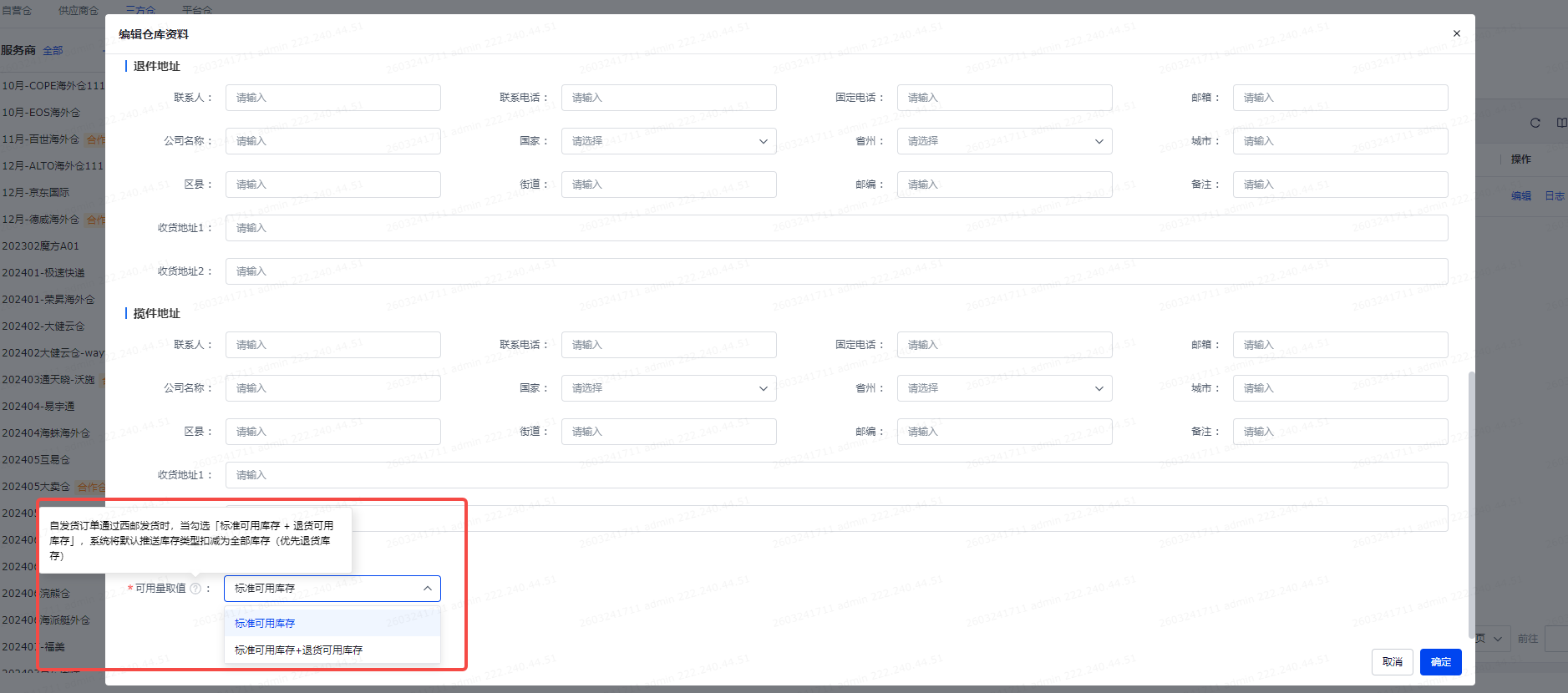This screenshot has width=1568, height=693.
Task: Focus the 街道 field in 退件地址
Action: coord(668,185)
